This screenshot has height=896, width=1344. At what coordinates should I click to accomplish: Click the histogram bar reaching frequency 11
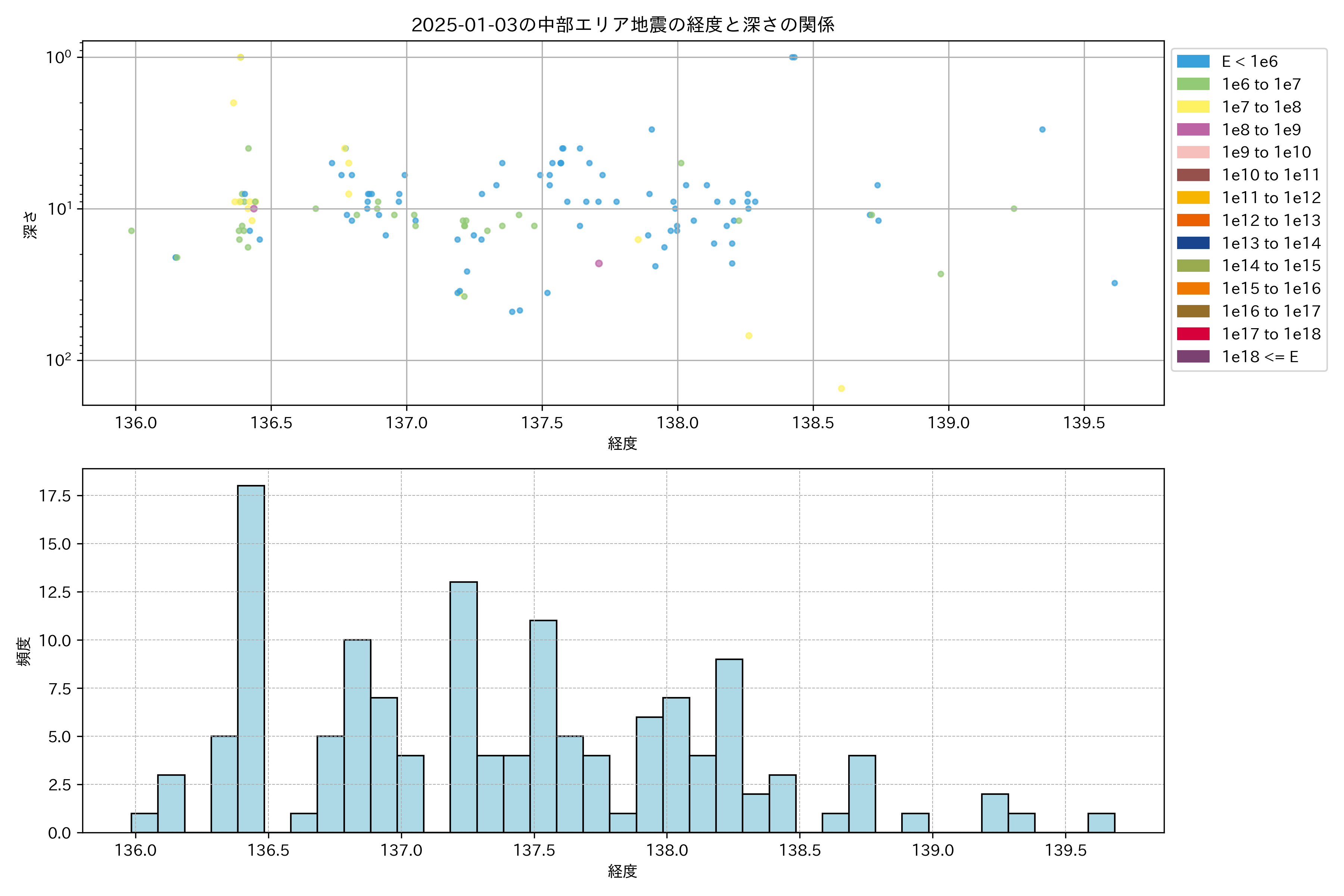click(543, 726)
